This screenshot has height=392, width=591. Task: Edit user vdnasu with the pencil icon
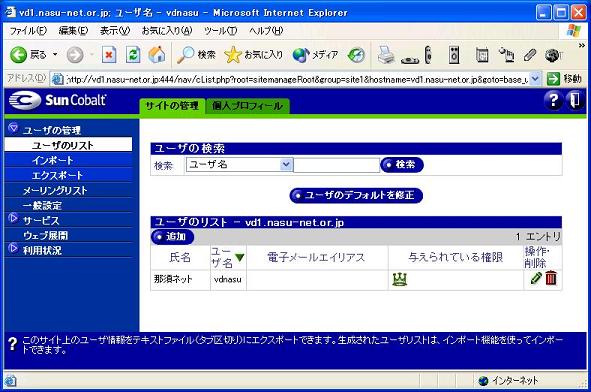[x=536, y=279]
